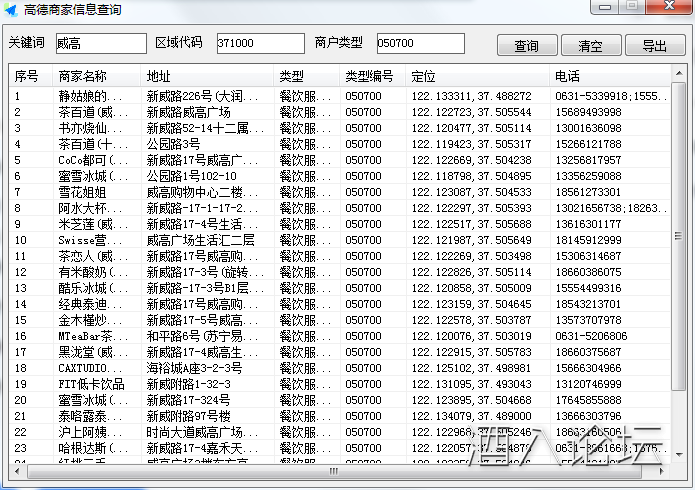Select row 7 雪花姐姐
This screenshot has height=490, width=695.
(x=82, y=192)
